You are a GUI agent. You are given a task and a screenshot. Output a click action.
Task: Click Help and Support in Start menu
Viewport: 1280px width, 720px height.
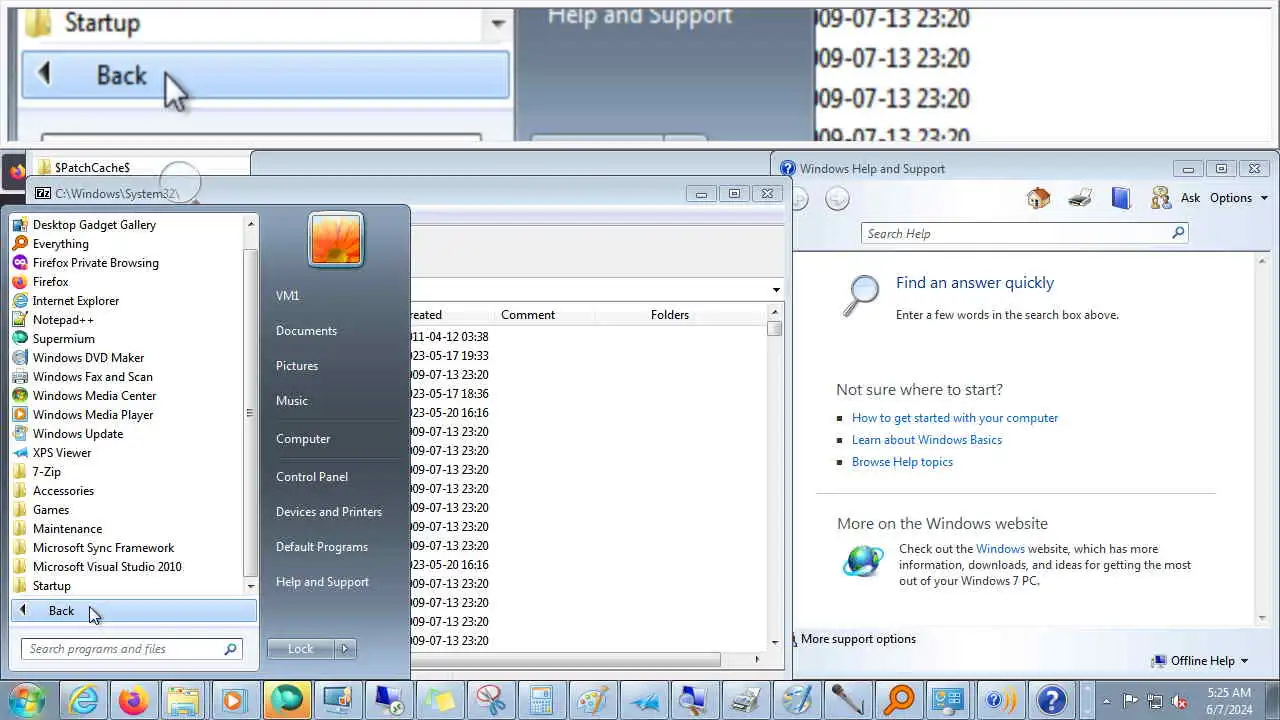(x=322, y=582)
